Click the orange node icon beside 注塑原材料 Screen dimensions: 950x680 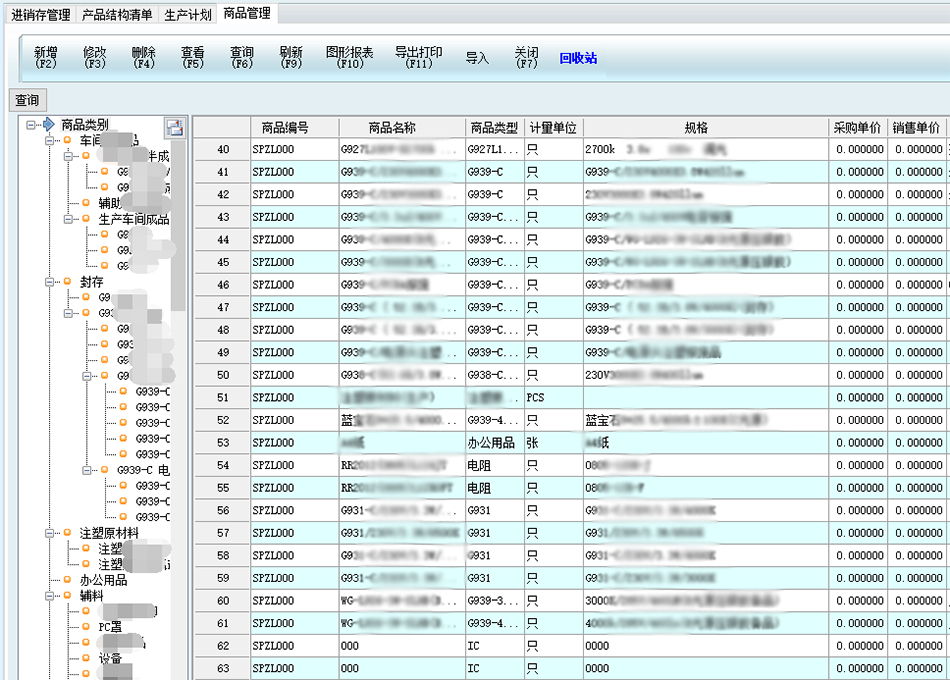pos(68,534)
